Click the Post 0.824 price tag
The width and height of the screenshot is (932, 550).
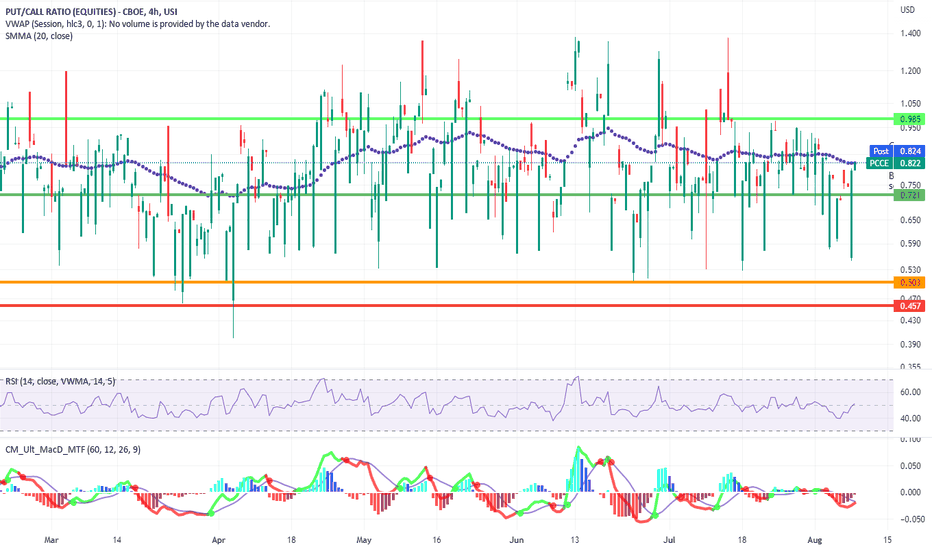click(897, 151)
